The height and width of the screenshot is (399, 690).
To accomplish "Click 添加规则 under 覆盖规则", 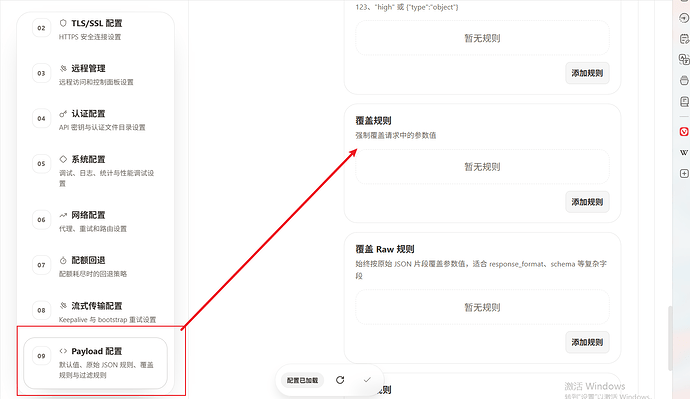I will 587,202.
